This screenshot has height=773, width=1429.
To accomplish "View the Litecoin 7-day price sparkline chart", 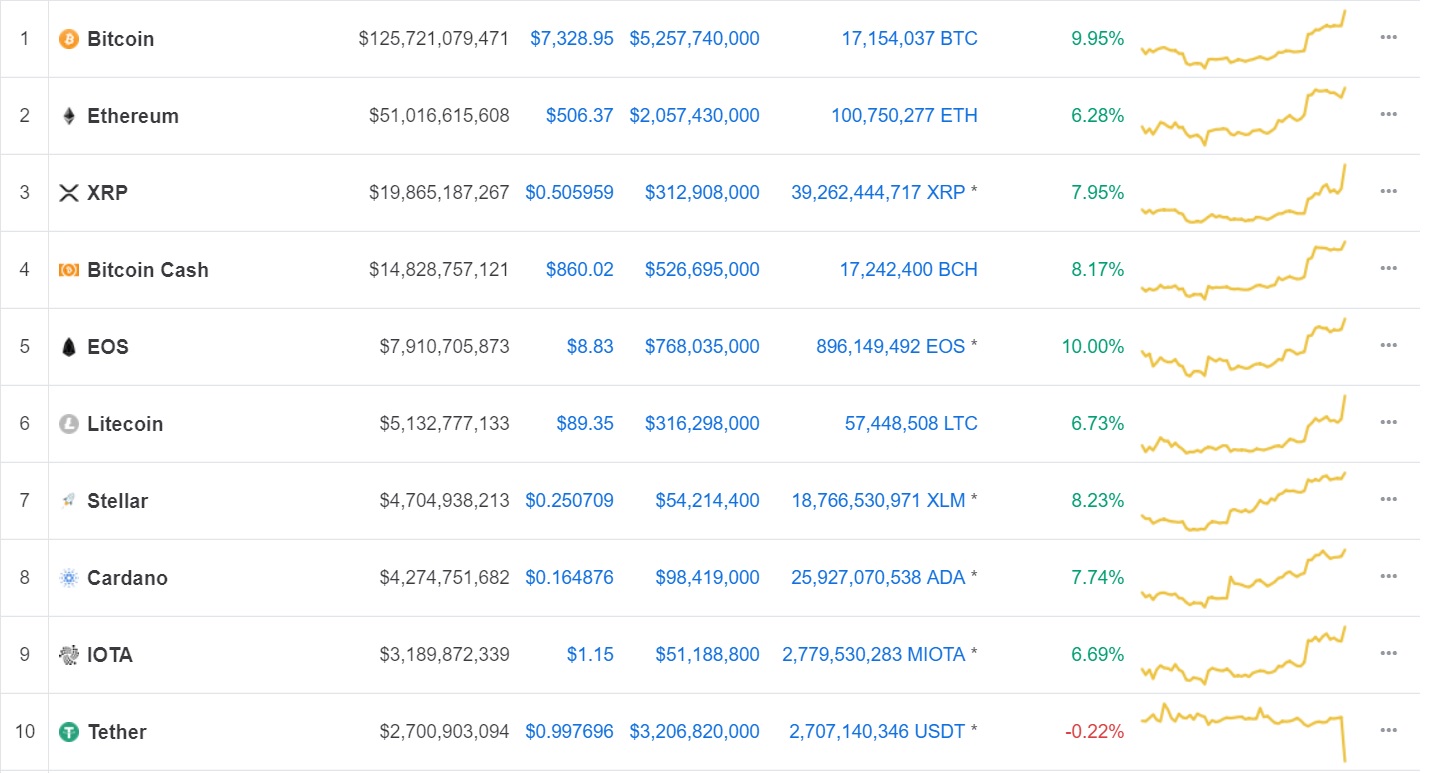I will point(1243,425).
